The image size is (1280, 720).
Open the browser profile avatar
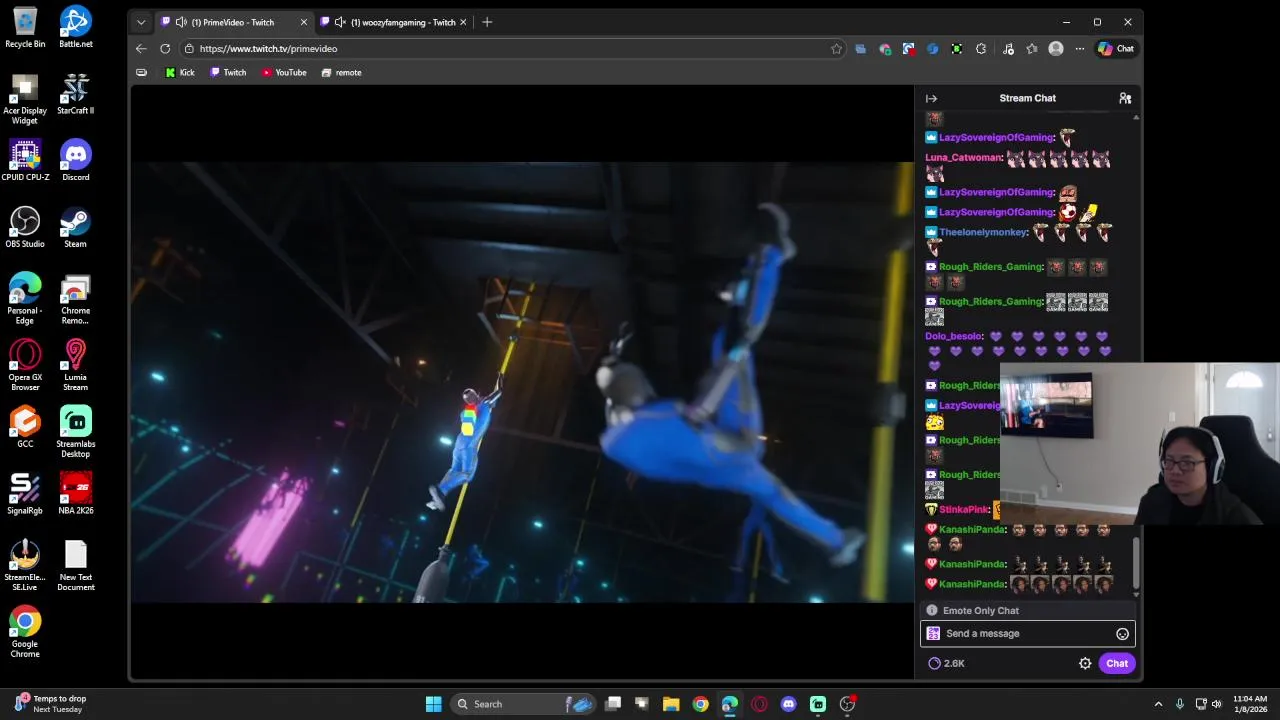(1056, 48)
